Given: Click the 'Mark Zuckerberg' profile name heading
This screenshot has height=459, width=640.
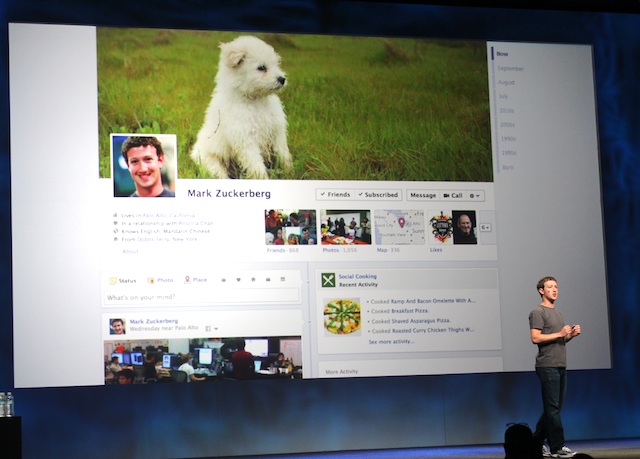Looking at the screenshot, I should point(229,193).
